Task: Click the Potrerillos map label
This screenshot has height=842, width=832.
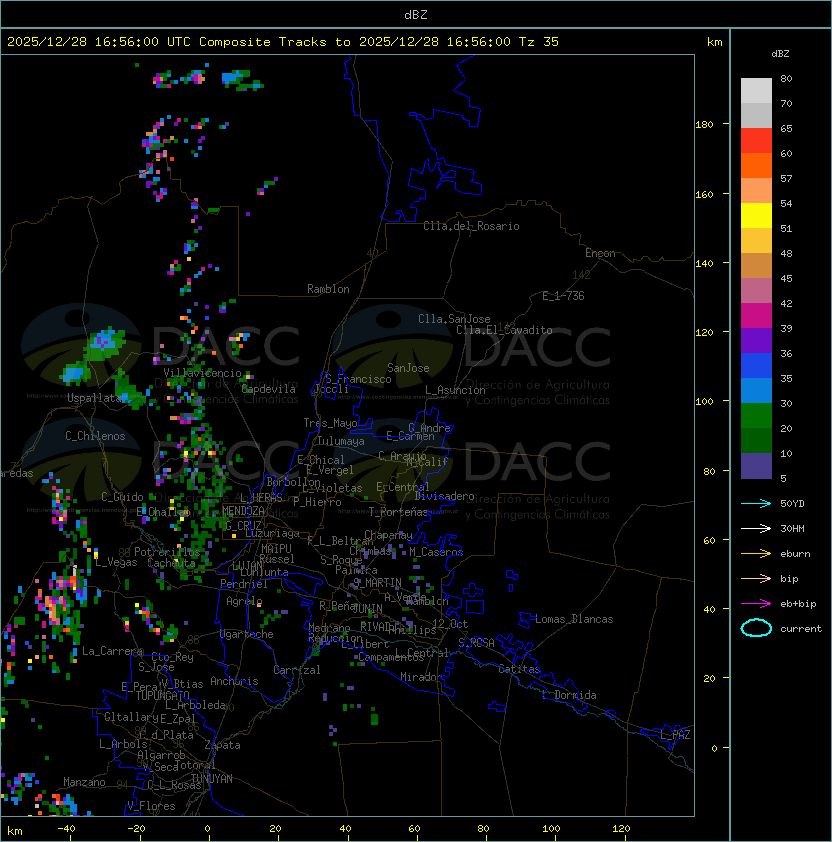Action: tap(167, 551)
